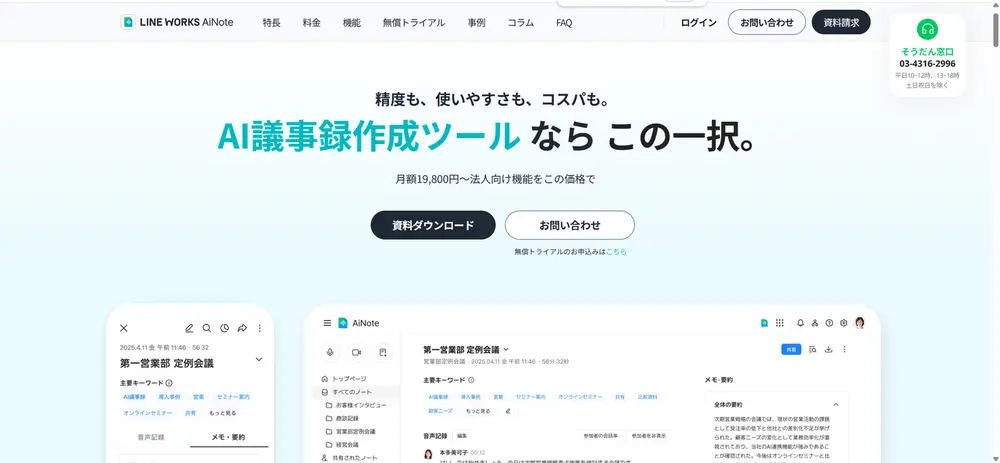Click the green headset support icon
This screenshot has height=463, width=1000.
click(927, 29)
